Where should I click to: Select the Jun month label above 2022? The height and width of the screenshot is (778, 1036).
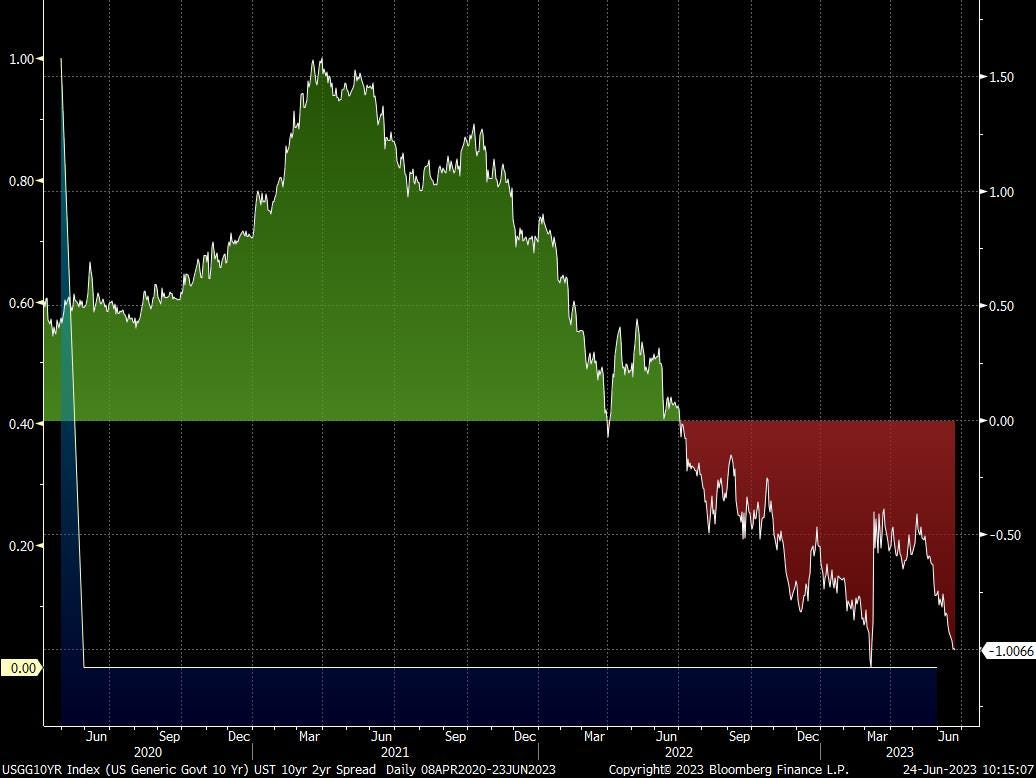(667, 736)
